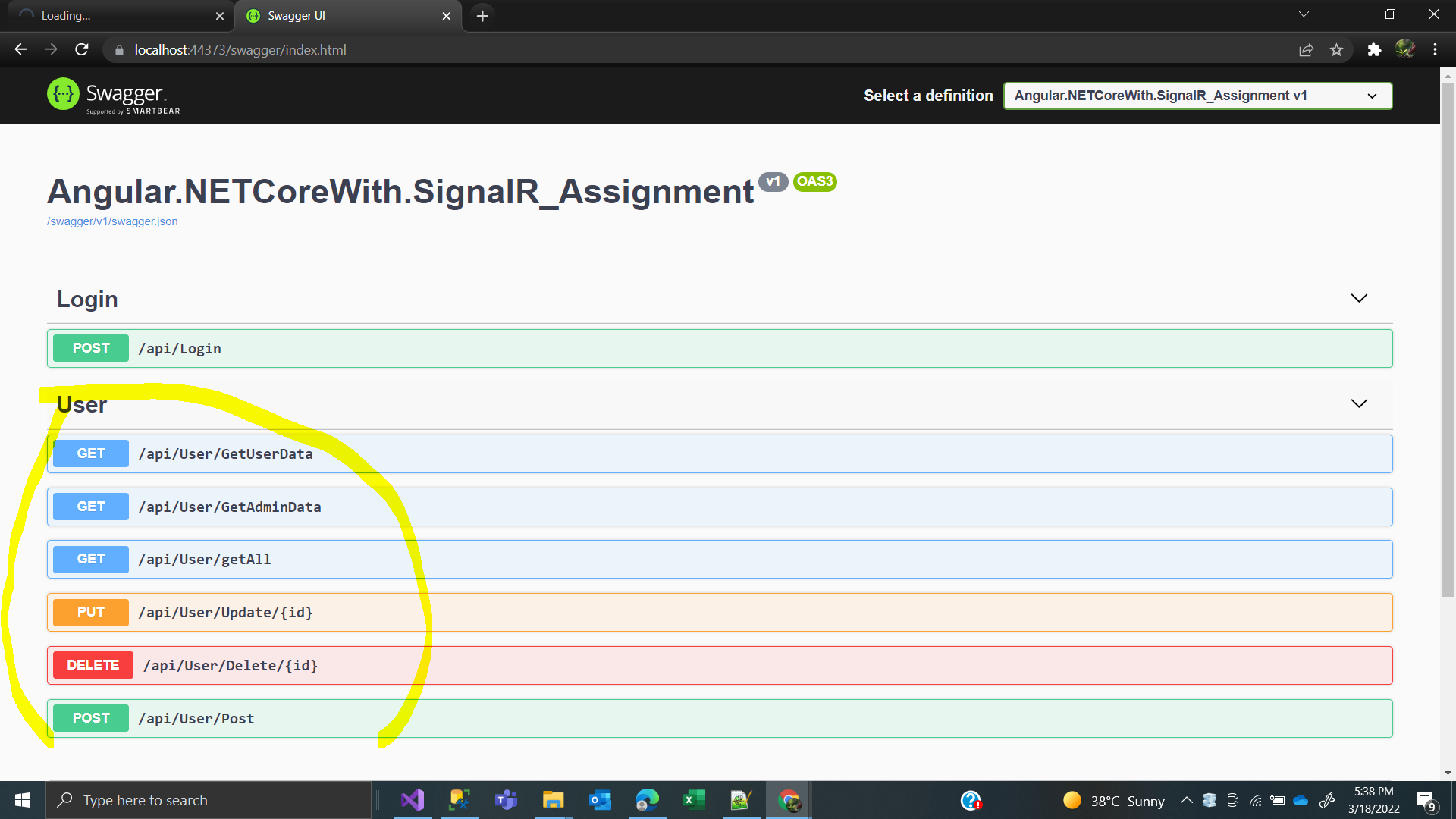Click the vertical page scrollbar
Screen dimensions: 1456x819
(1448, 341)
